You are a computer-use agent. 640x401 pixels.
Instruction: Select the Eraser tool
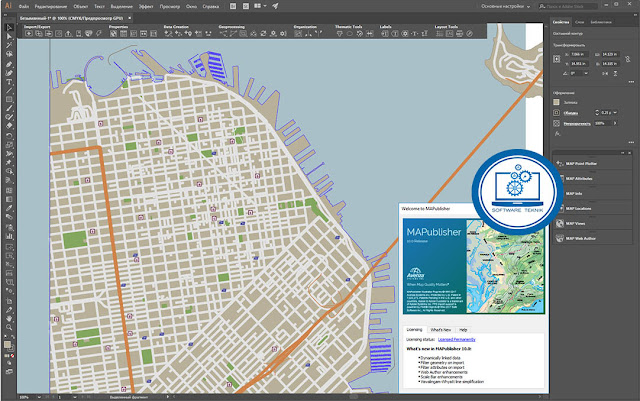click(9, 126)
